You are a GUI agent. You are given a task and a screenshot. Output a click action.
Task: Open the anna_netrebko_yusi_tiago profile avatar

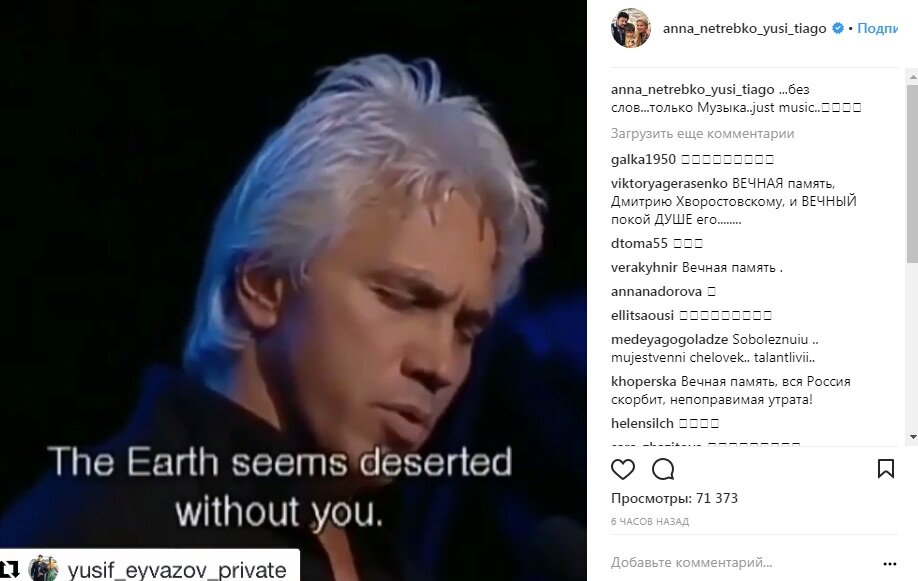click(631, 28)
